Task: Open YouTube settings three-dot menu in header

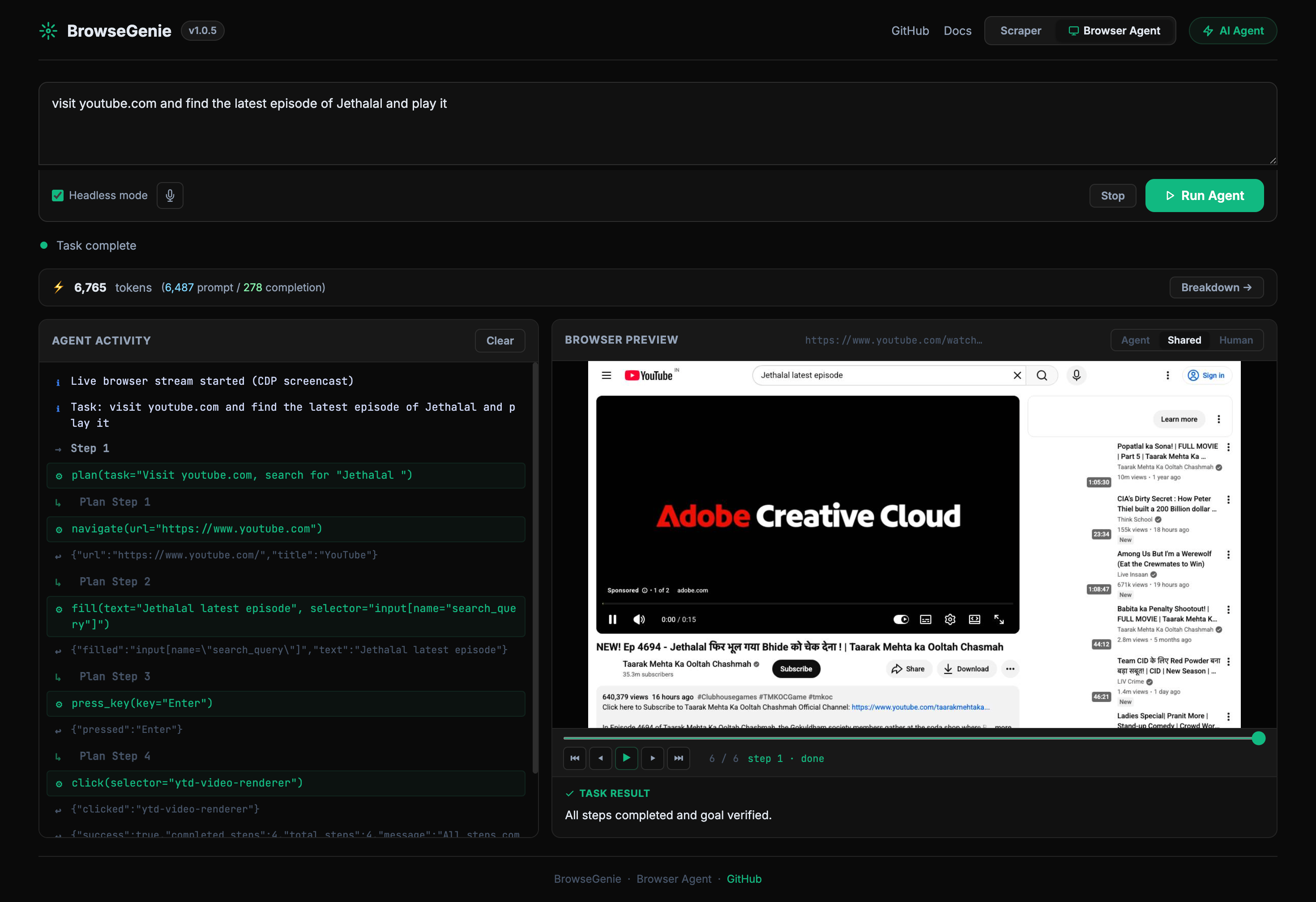Action: (x=1167, y=375)
